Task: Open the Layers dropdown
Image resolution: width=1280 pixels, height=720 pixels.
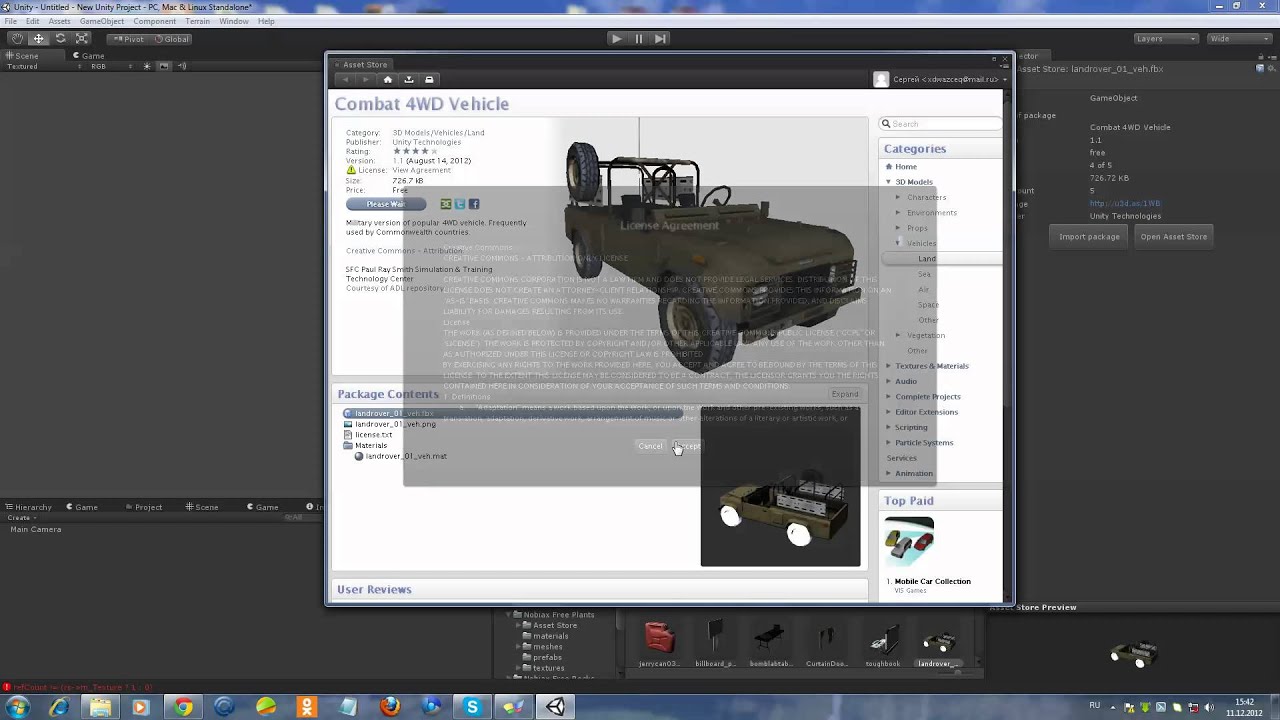Action: click(x=1165, y=39)
